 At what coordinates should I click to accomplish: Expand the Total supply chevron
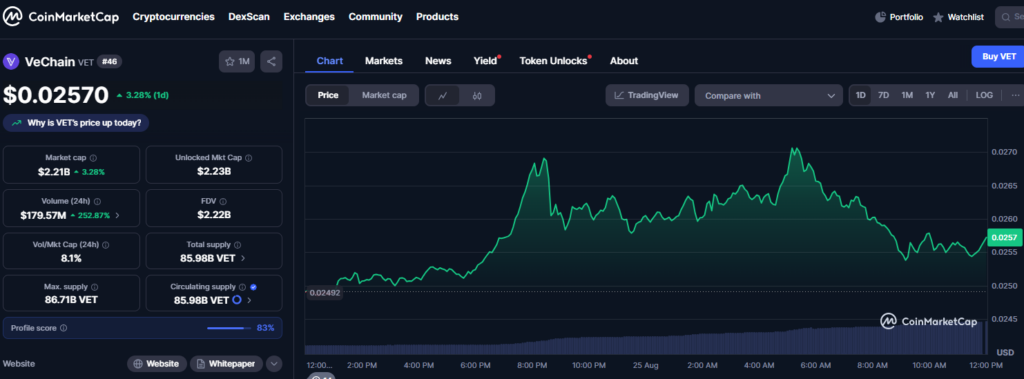coord(243,258)
